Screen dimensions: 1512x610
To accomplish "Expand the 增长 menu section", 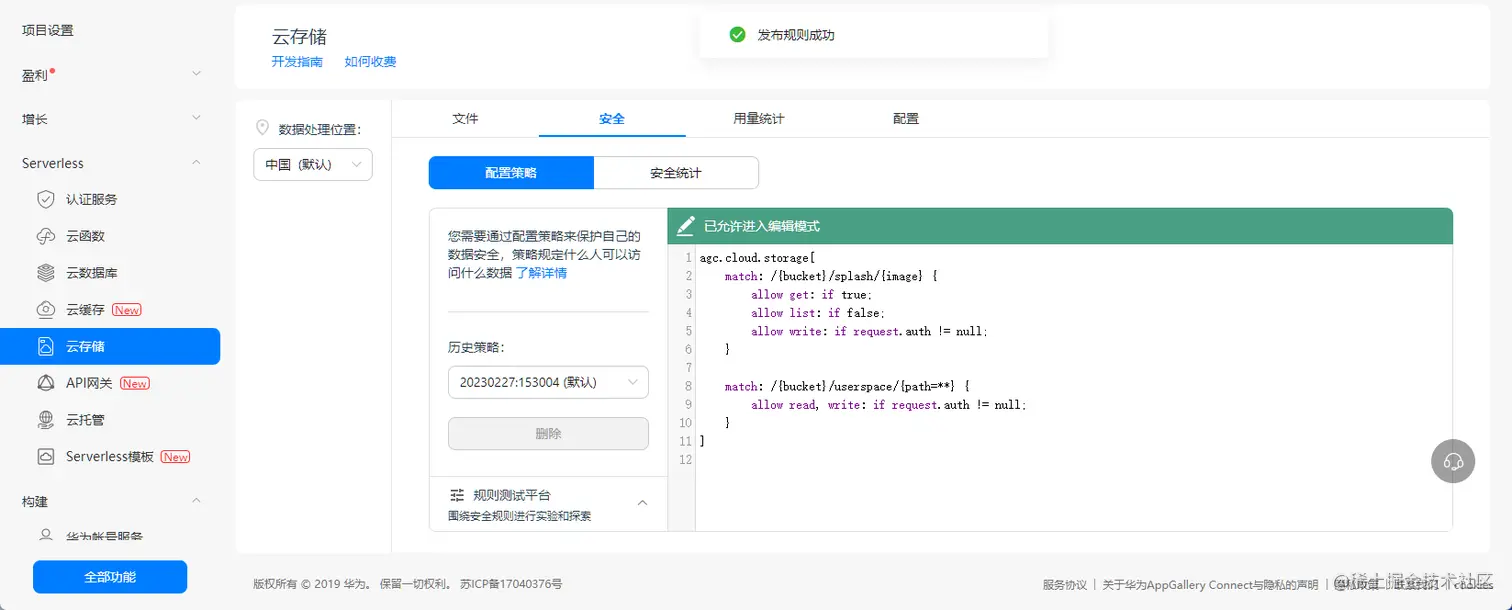I will pyautogui.click(x=197, y=118).
